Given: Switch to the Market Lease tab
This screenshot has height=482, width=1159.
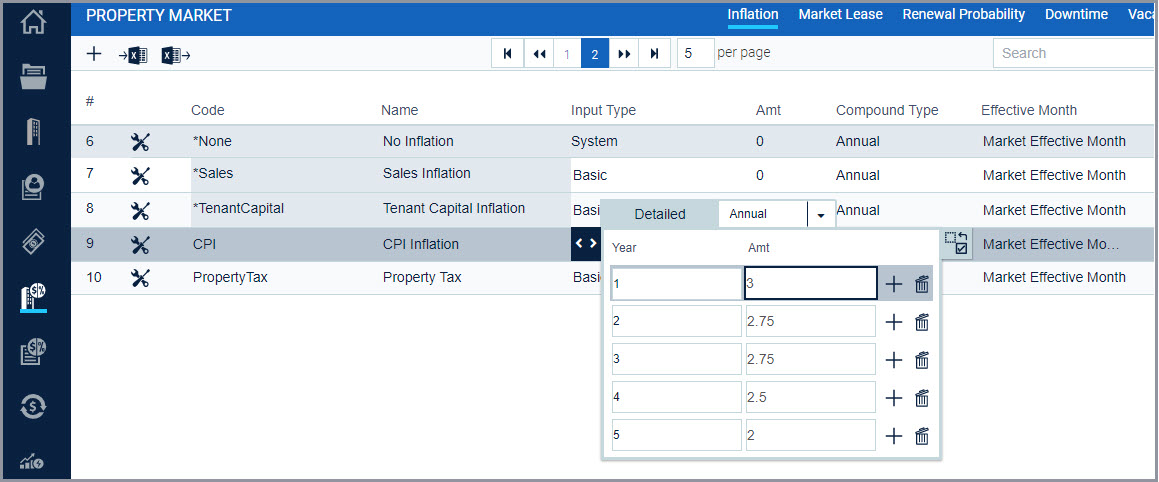Looking at the screenshot, I should click(840, 14).
